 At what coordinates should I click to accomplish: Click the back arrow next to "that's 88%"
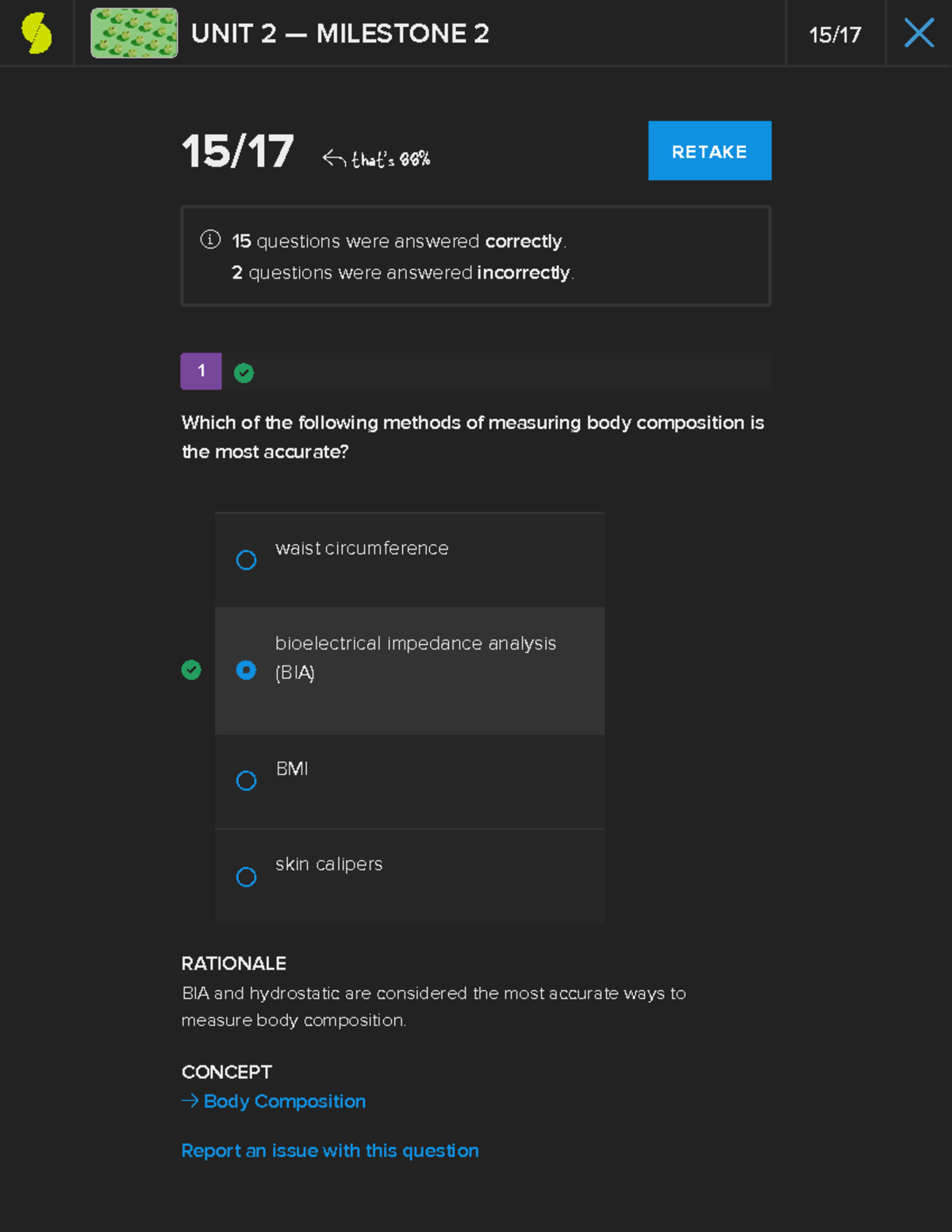[333, 159]
